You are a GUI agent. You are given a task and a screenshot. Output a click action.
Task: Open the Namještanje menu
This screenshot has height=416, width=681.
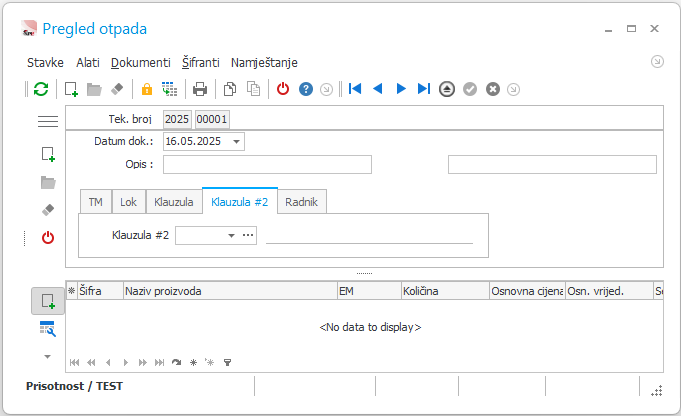click(264, 63)
